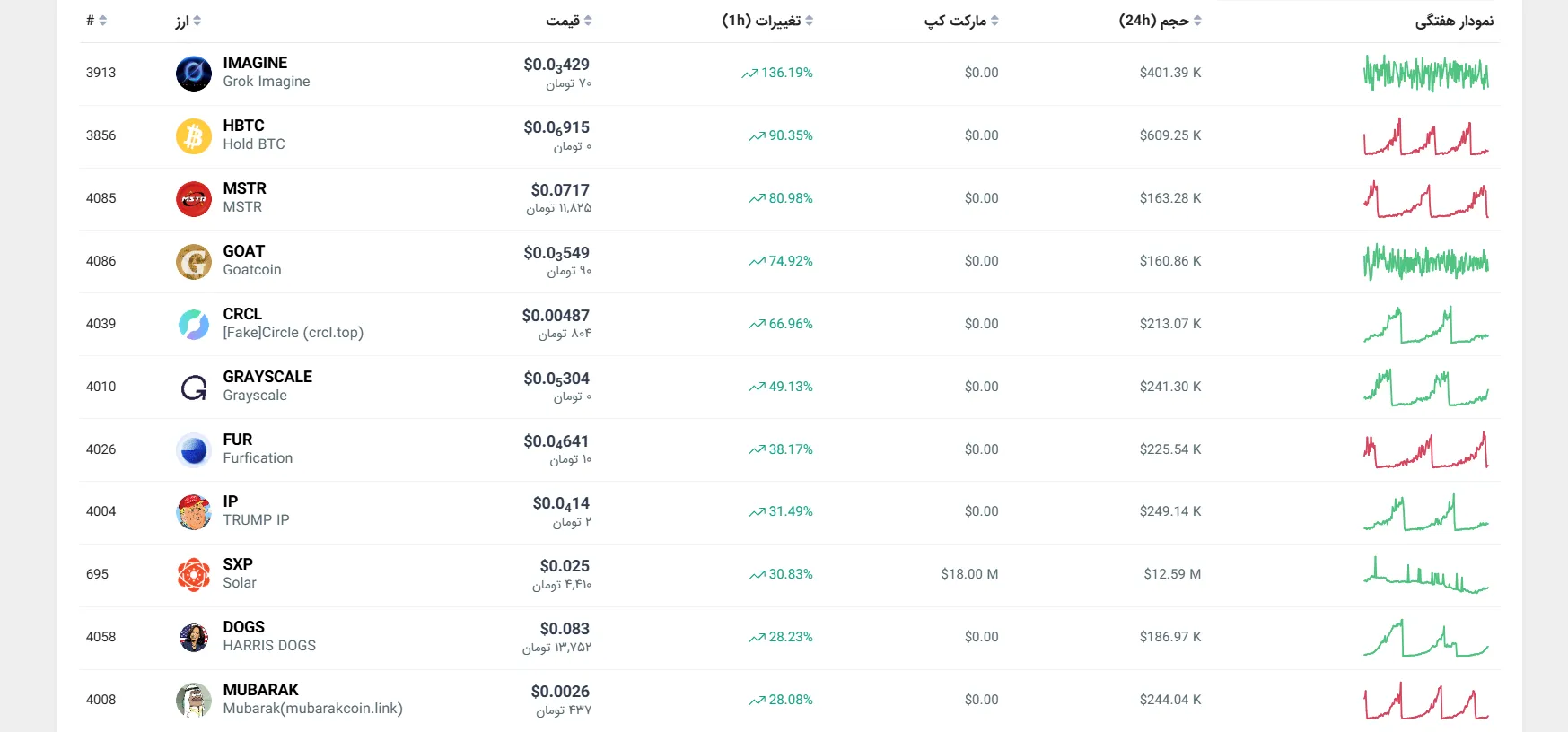Click the Grayscale letter-G icon

[193, 387]
